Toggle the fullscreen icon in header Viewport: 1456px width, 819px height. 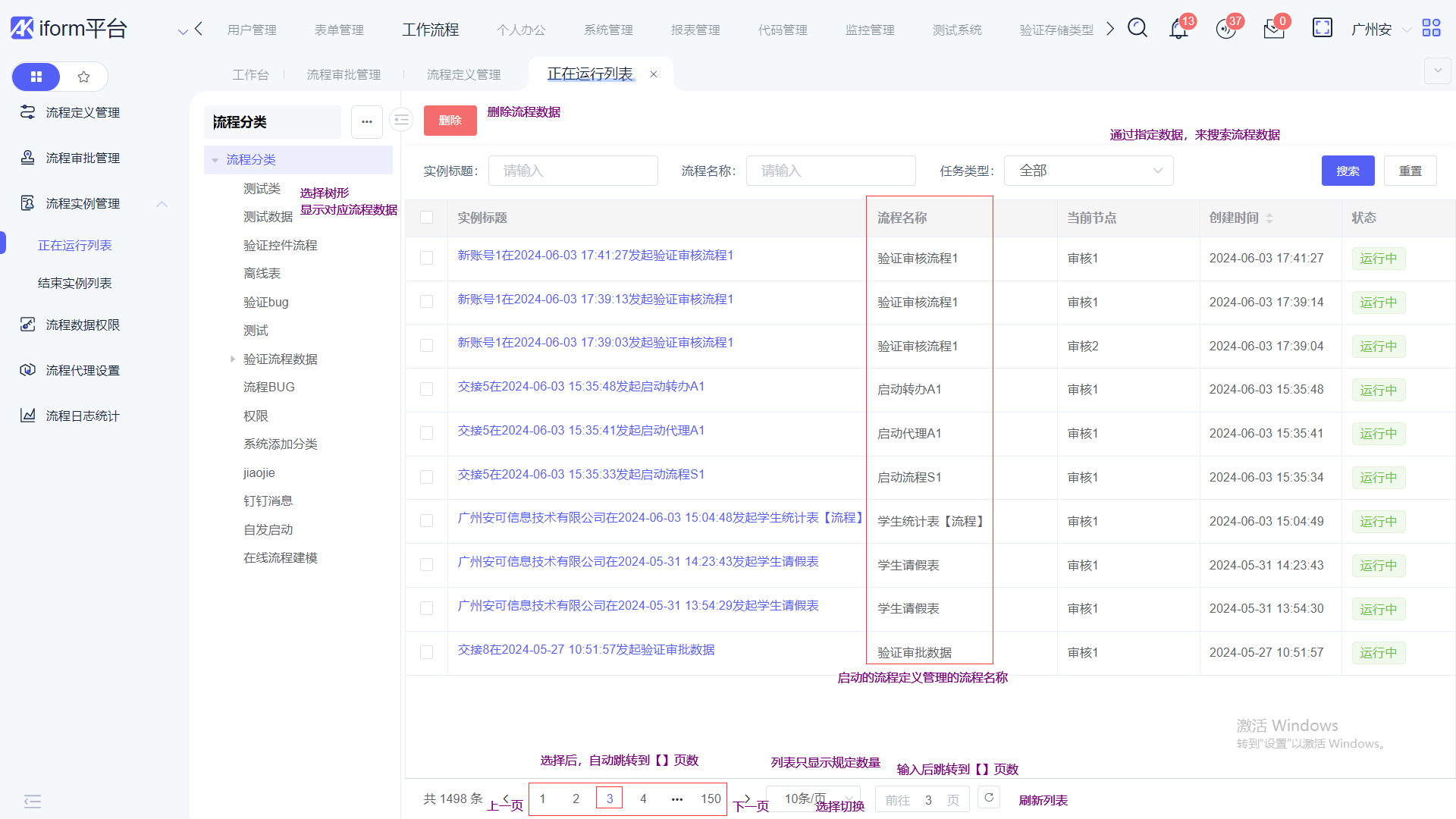pos(1322,28)
